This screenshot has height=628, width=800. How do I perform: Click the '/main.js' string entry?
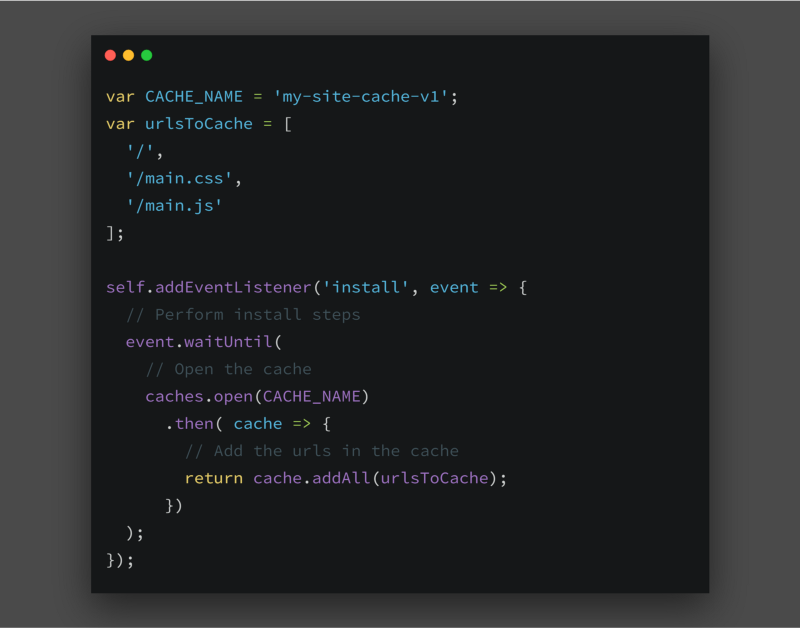[x=174, y=206]
